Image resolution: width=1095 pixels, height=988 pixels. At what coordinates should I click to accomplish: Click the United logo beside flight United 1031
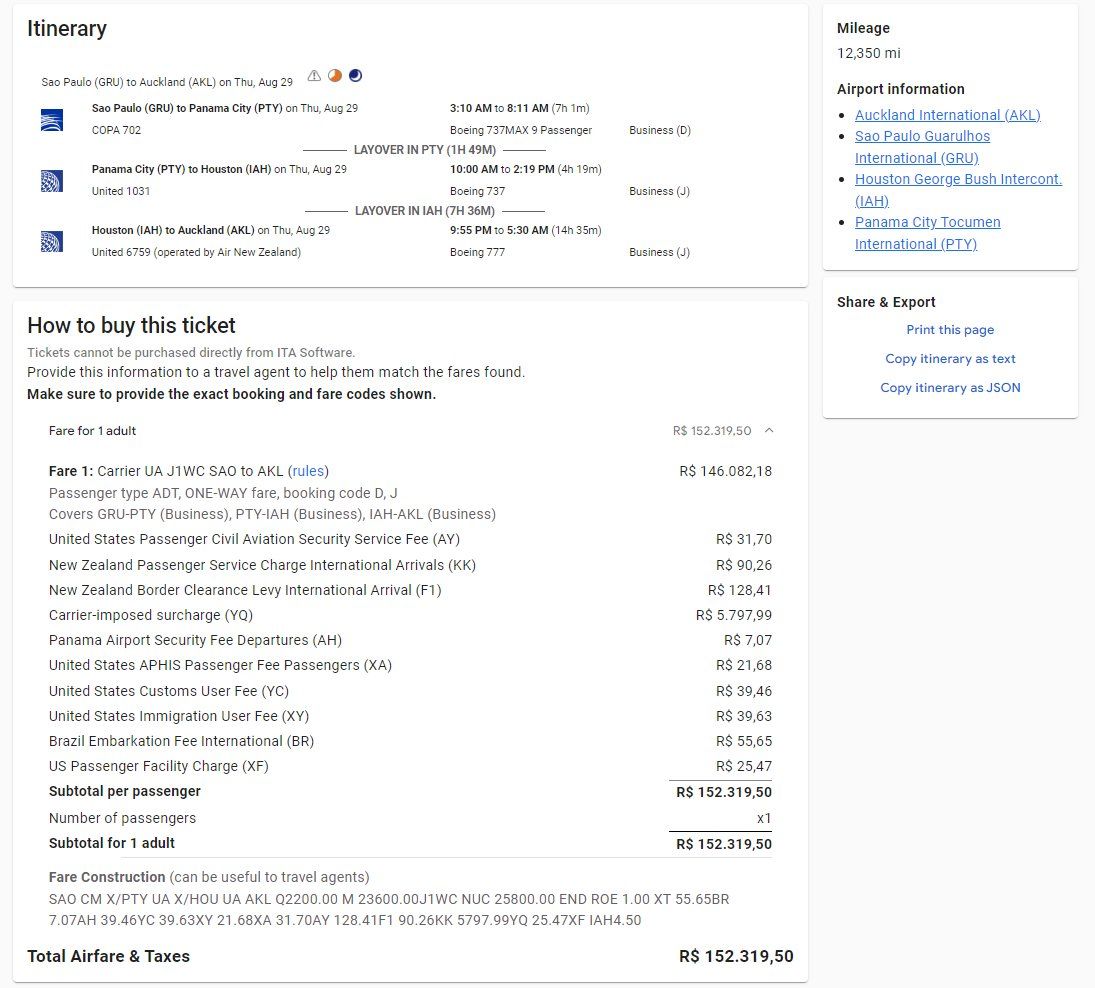(52, 181)
